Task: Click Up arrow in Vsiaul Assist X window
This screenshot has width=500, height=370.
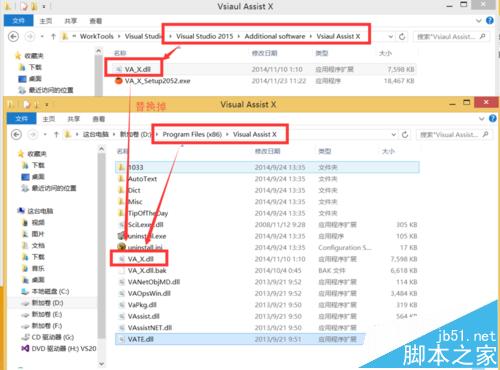Action: click(x=53, y=36)
